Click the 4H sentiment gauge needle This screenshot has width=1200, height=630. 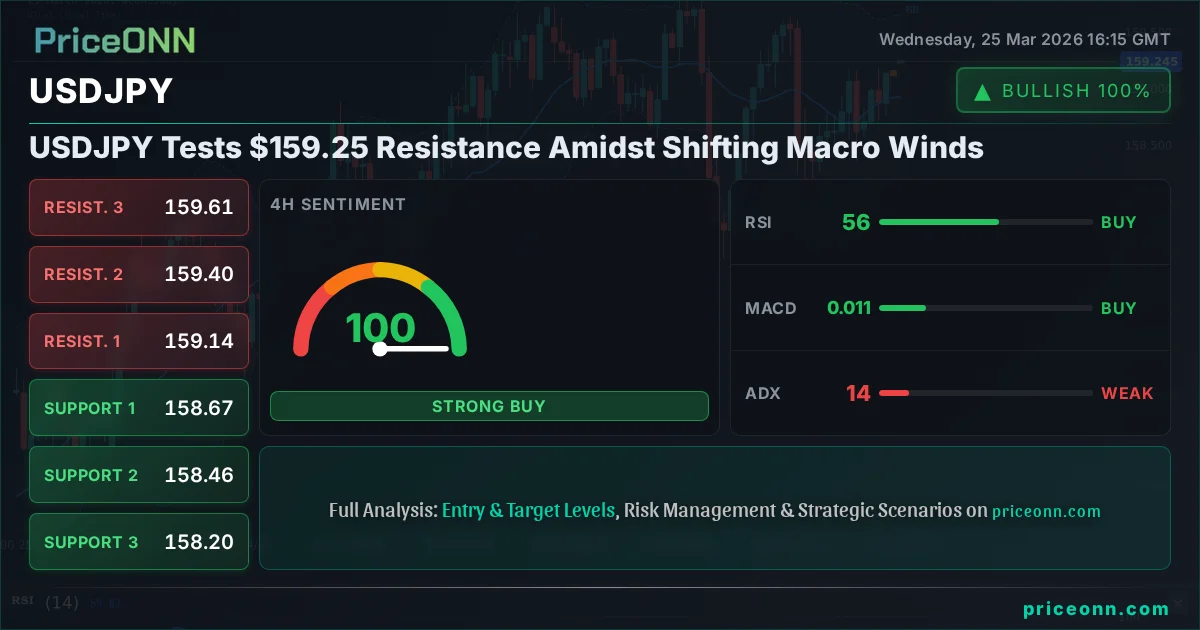point(413,349)
